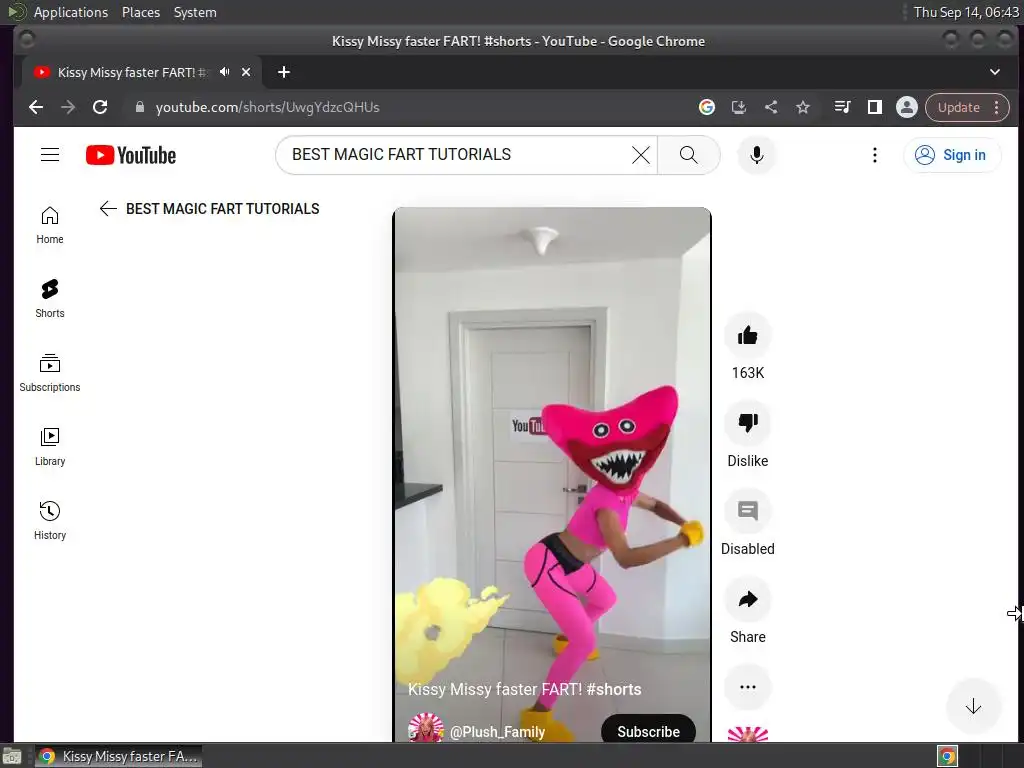Start voice search with microphone
Image resolution: width=1024 pixels, height=768 pixels.
[x=756, y=155]
